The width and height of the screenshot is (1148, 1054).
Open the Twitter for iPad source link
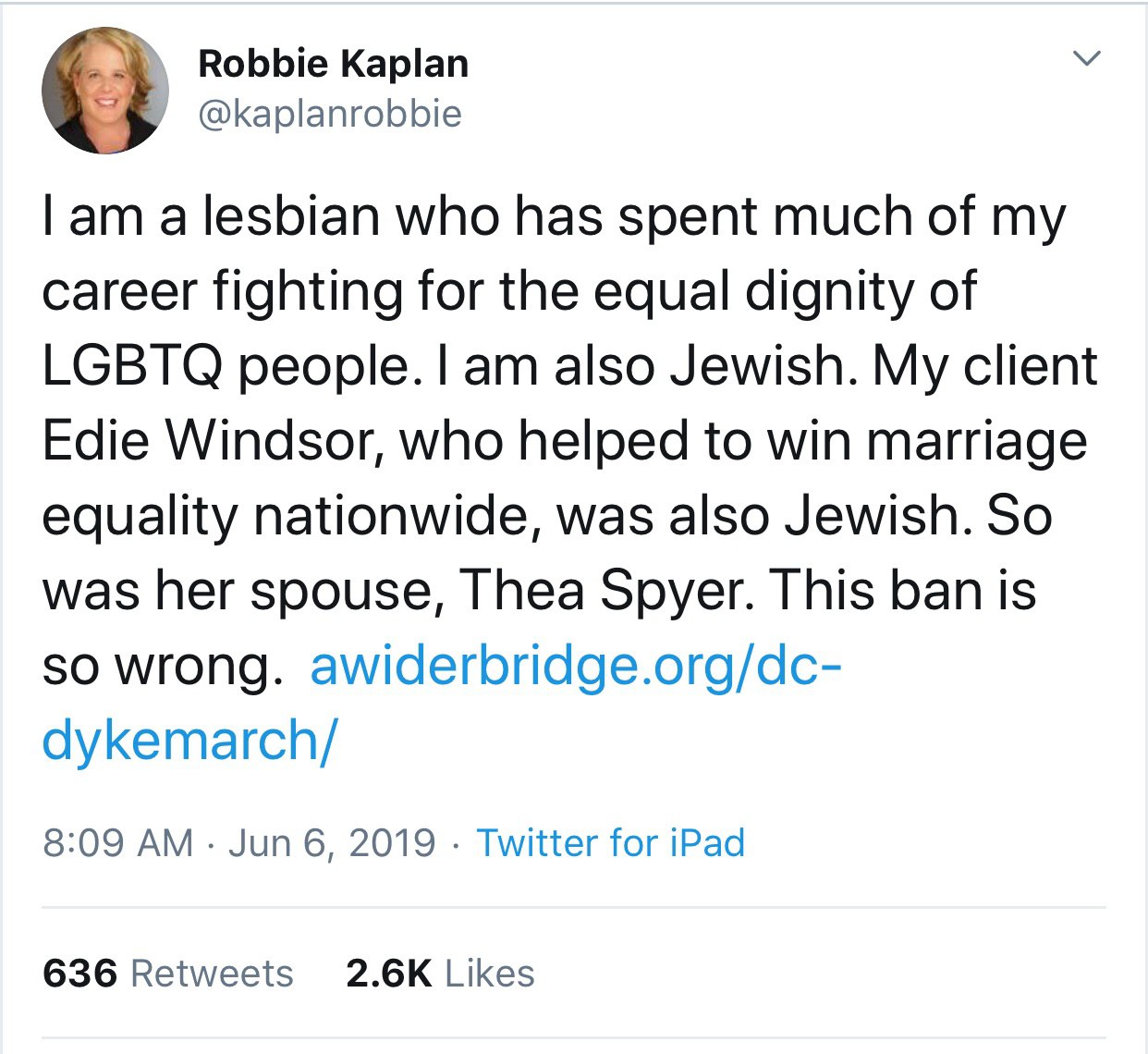[610, 843]
